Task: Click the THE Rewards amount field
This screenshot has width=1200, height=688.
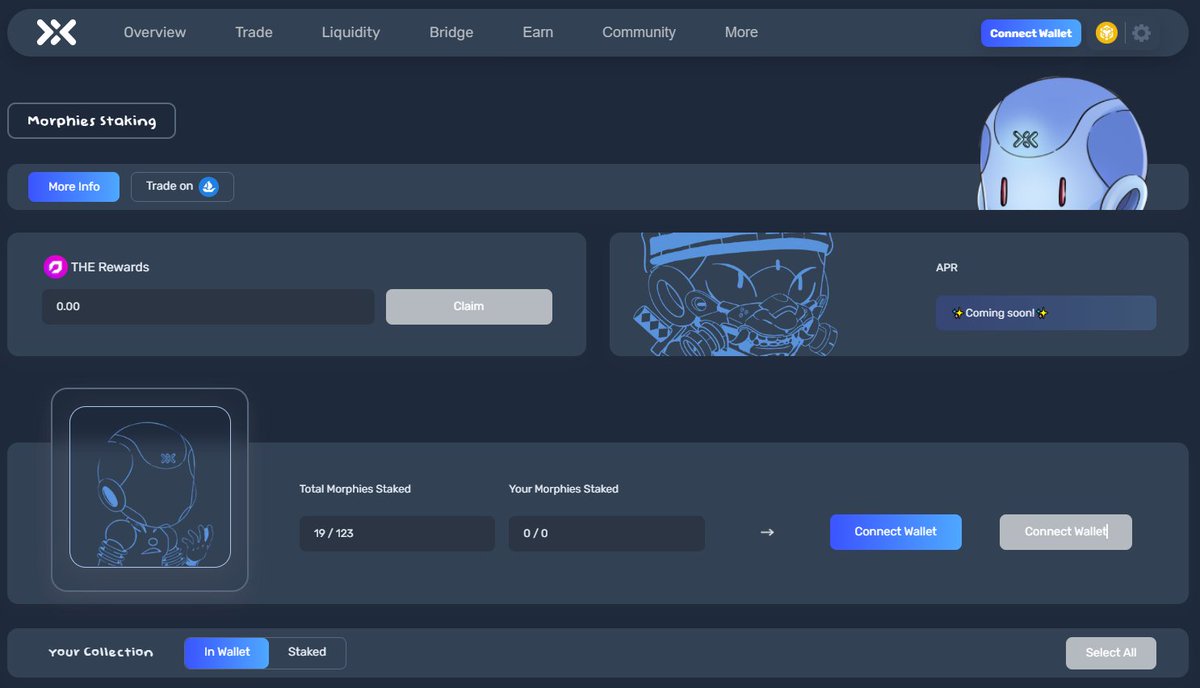Action: pos(208,307)
